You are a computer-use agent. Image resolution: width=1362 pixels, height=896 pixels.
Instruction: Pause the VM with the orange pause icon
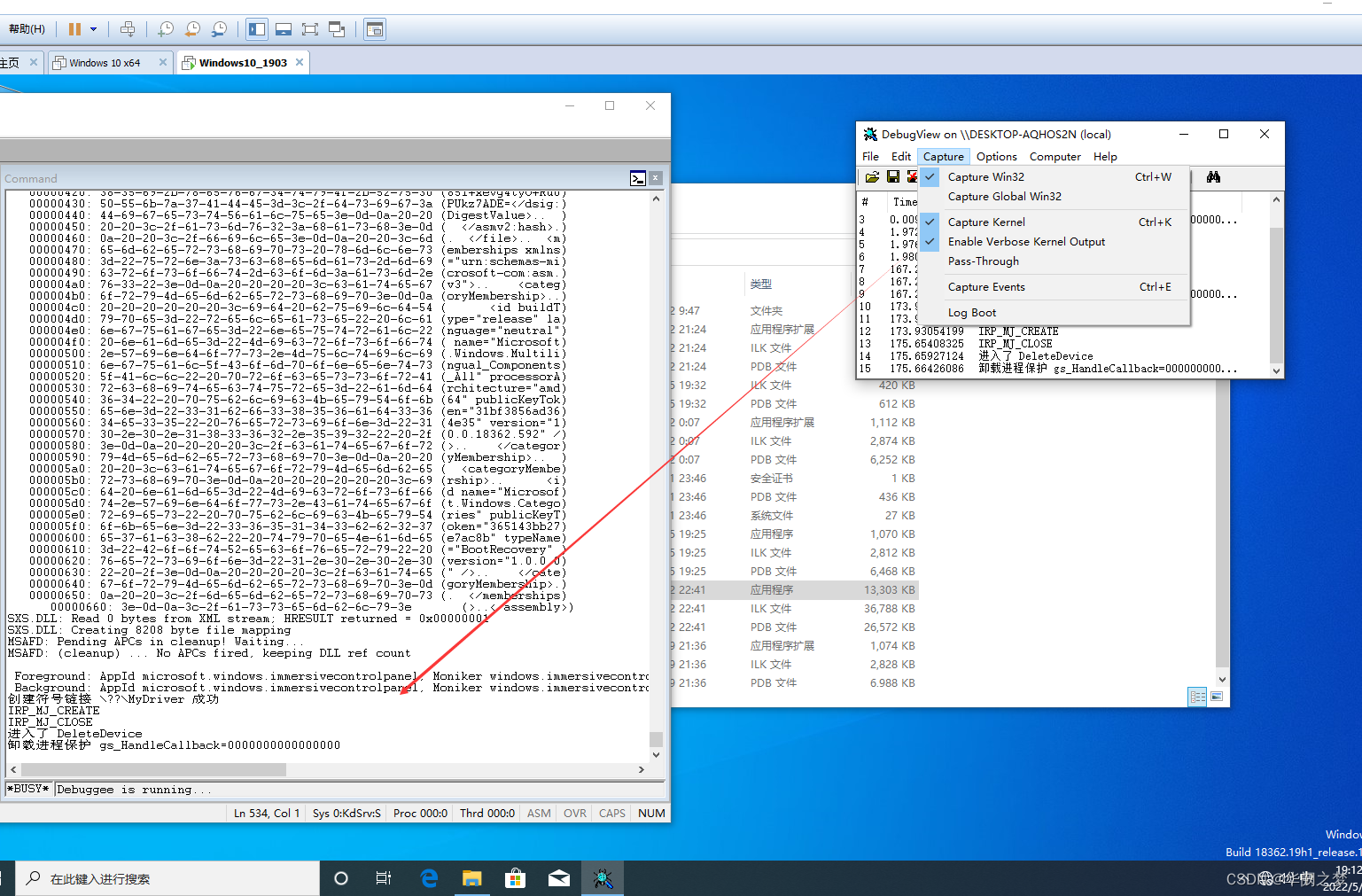pyautogui.click(x=74, y=29)
